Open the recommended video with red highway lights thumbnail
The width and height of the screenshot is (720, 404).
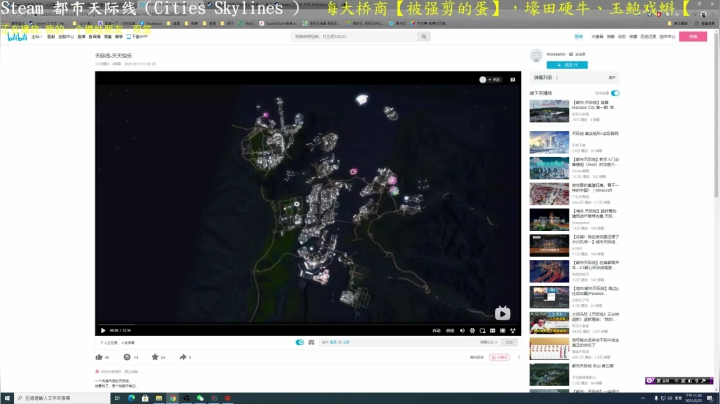[x=549, y=271]
